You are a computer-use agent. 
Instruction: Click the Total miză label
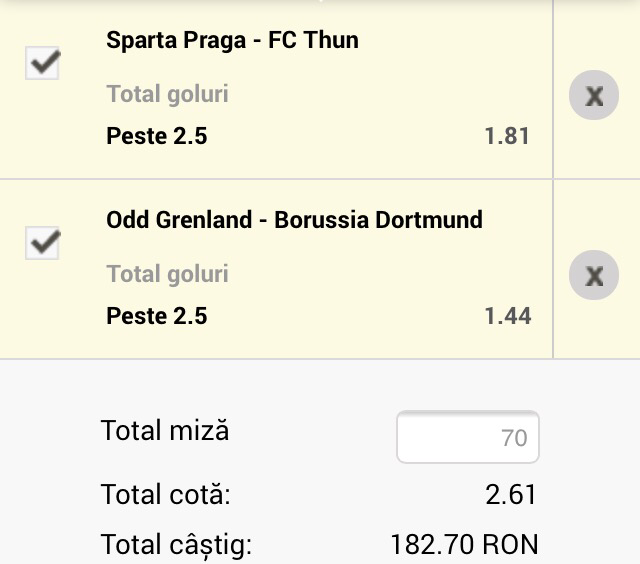pyautogui.click(x=165, y=431)
